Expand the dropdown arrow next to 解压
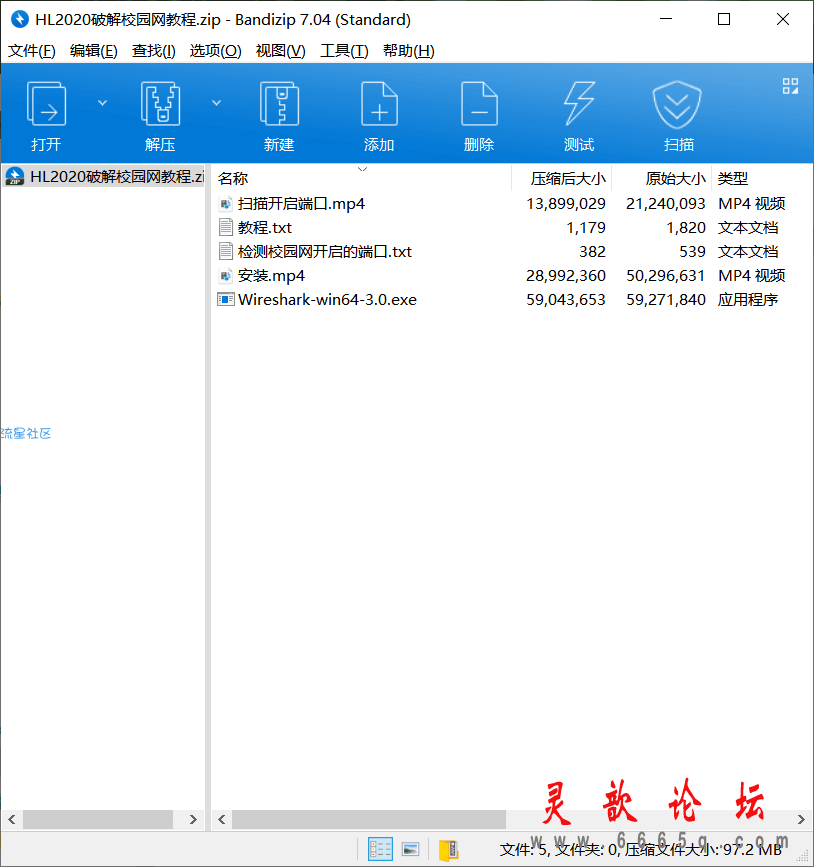This screenshot has height=867, width=814. pyautogui.click(x=217, y=103)
